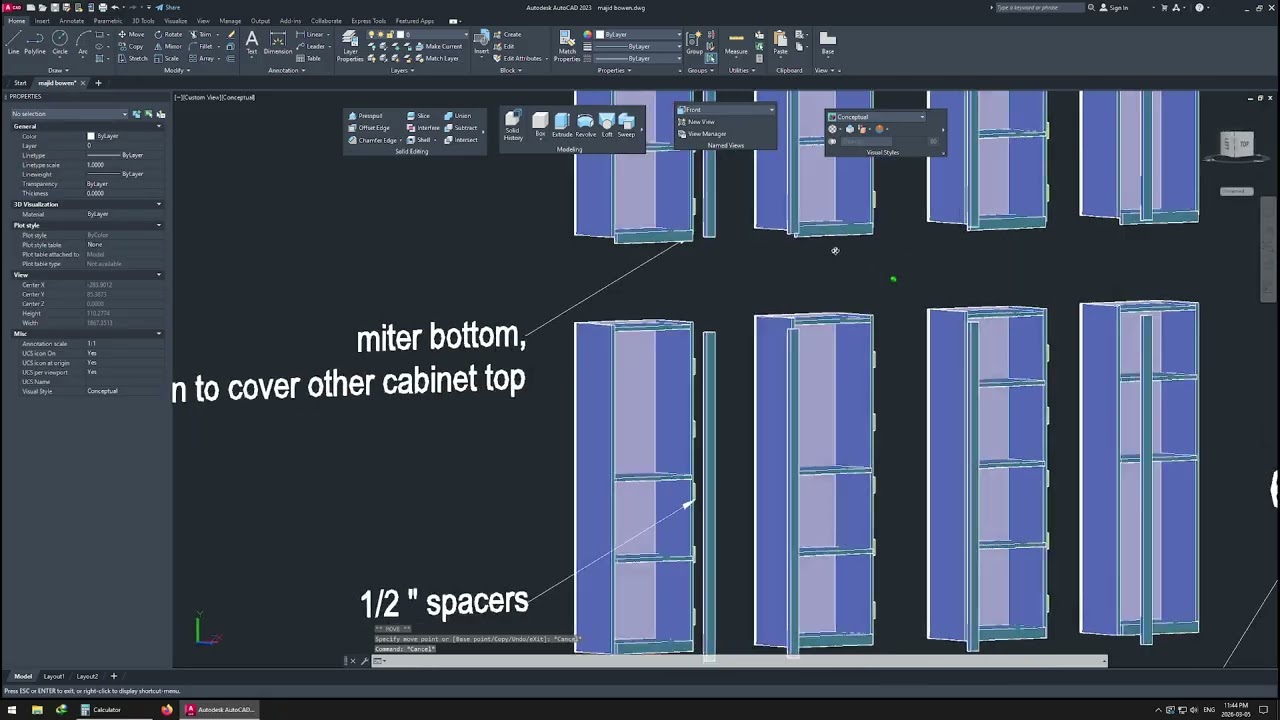The image size is (1280, 720).
Task: Select the Arc tool
Action: pos(82,42)
